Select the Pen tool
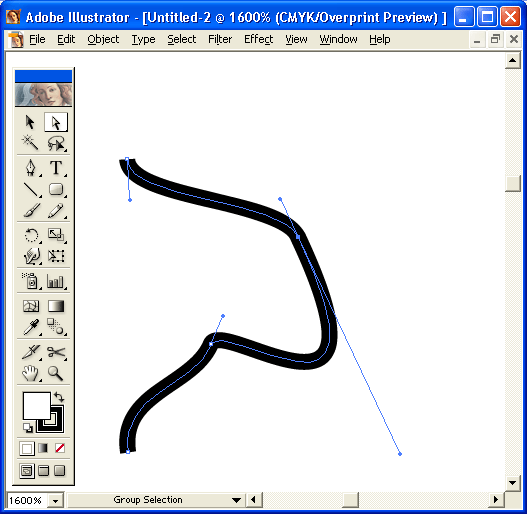Image resolution: width=527 pixels, height=514 pixels. [x=31, y=167]
